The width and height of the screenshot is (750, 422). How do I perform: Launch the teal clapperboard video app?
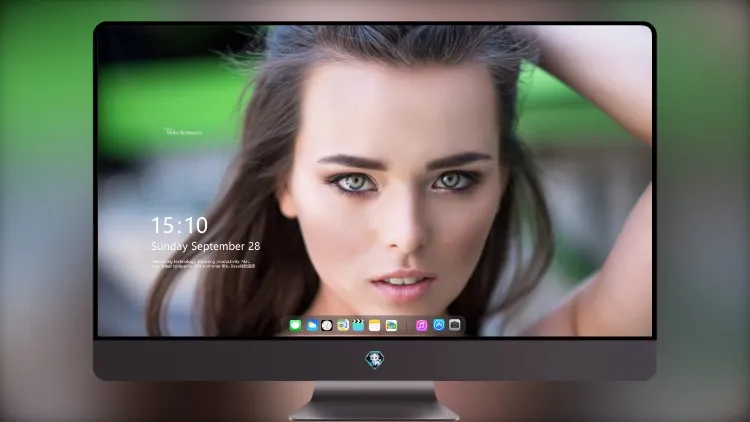click(358, 325)
